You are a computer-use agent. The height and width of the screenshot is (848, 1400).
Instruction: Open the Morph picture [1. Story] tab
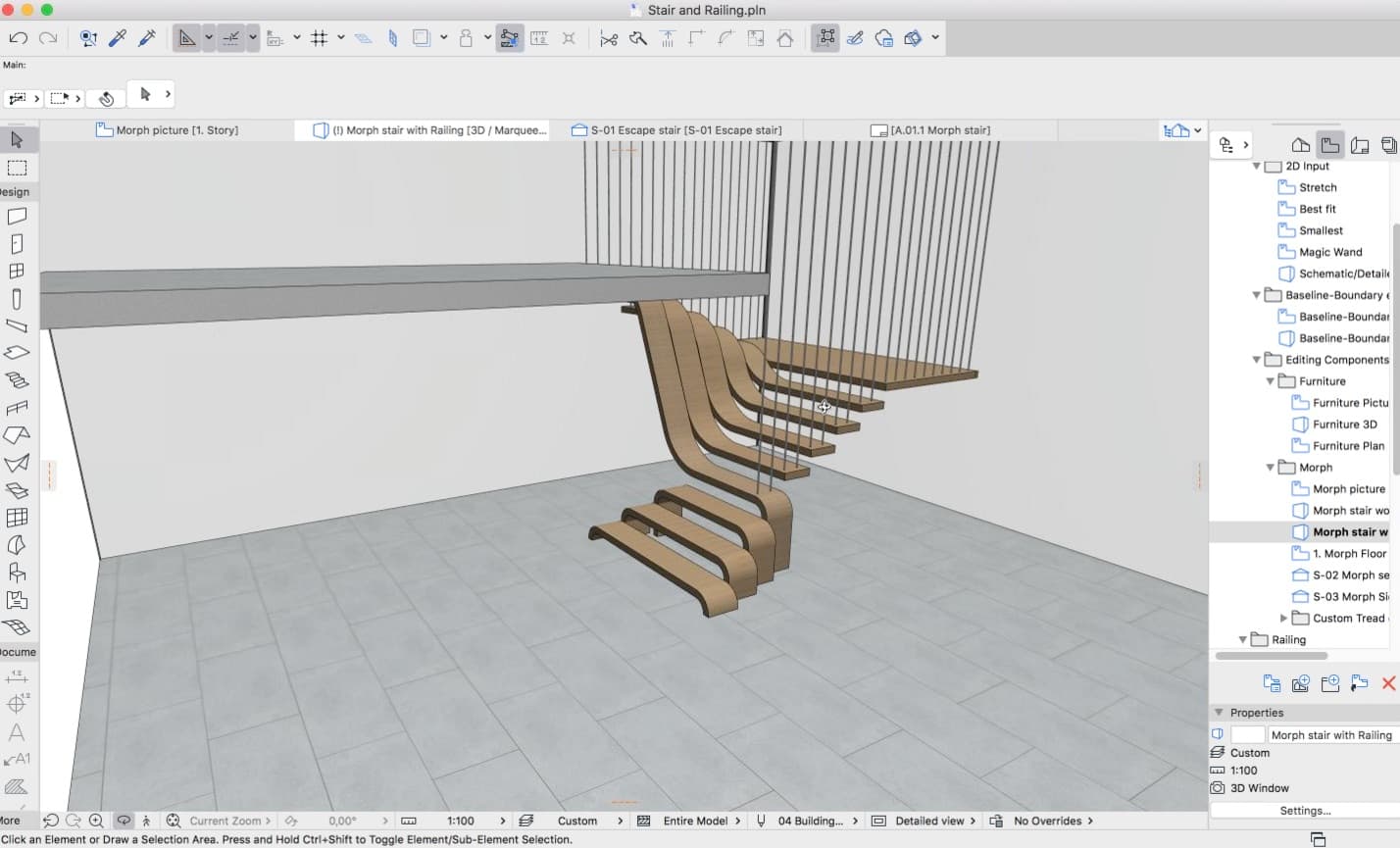(x=167, y=129)
